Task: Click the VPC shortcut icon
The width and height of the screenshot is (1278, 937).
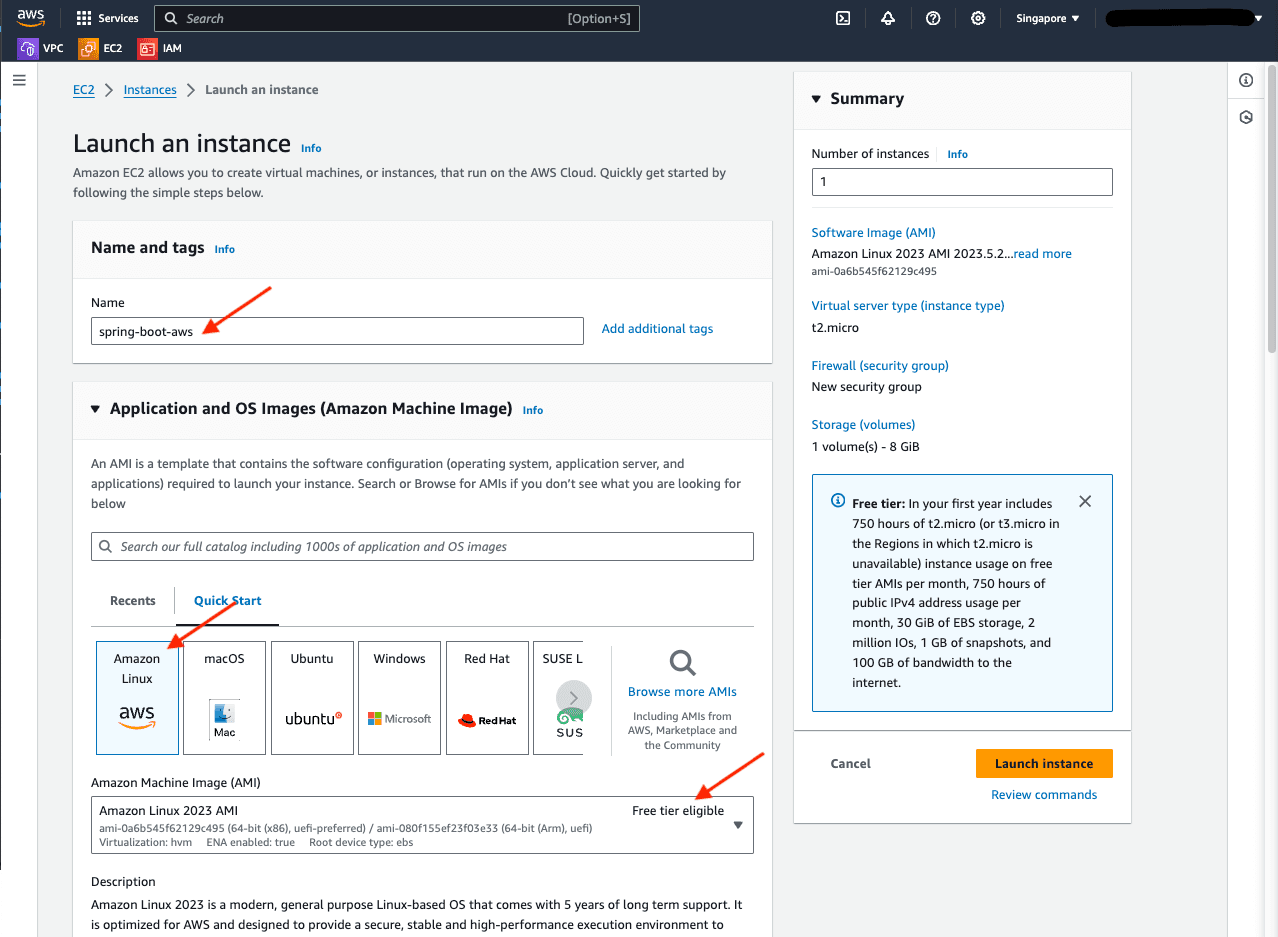Action: [28, 48]
